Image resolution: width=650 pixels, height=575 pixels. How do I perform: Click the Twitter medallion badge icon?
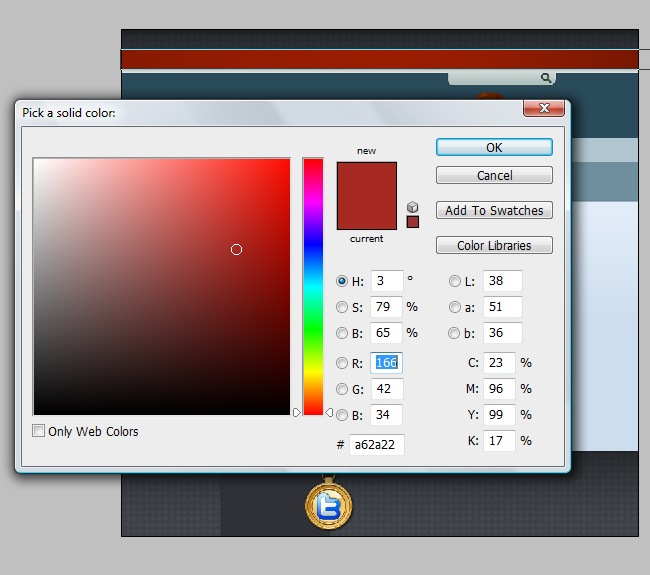(x=329, y=505)
